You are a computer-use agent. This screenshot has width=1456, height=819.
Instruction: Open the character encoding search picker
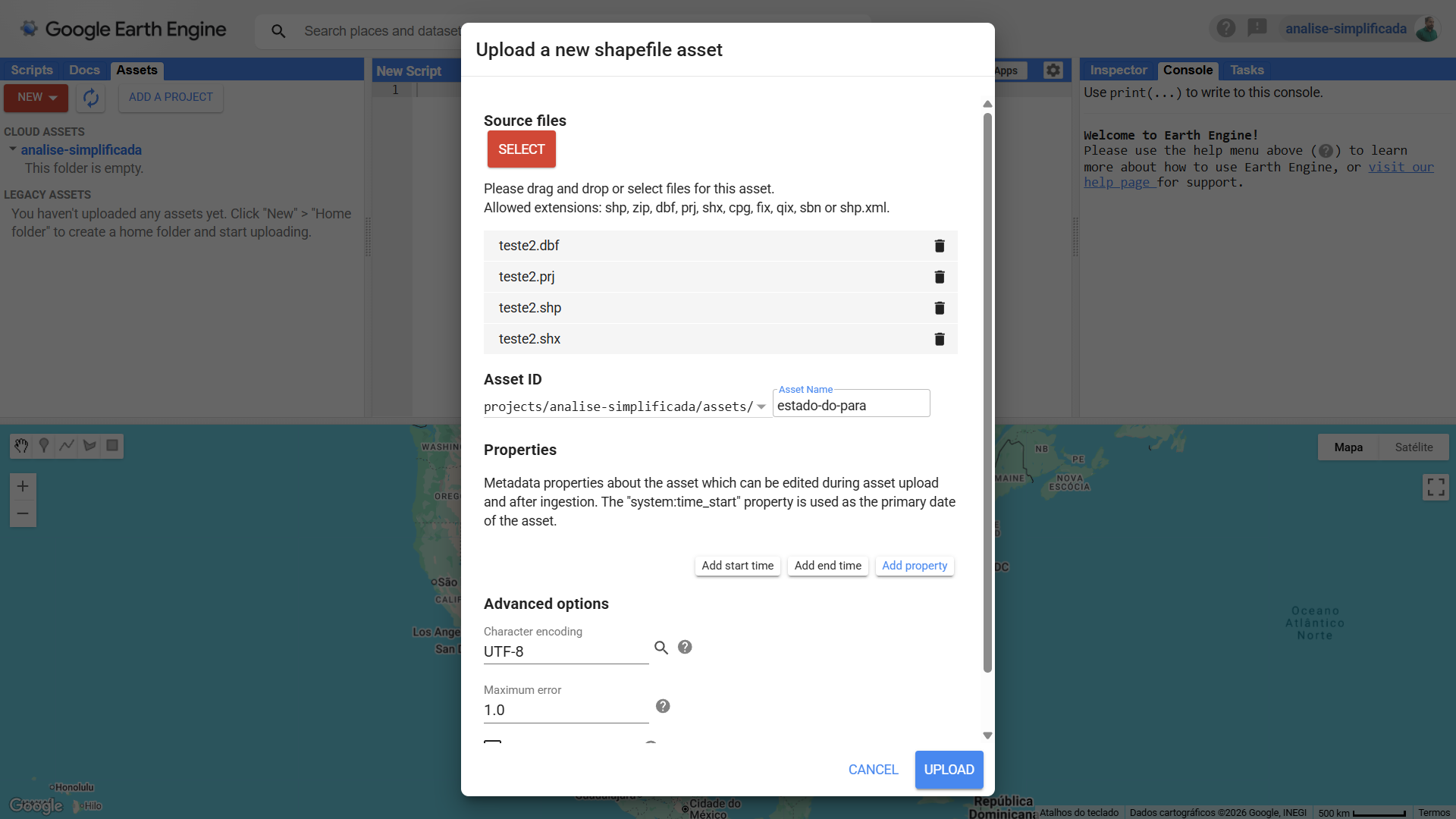(x=661, y=647)
